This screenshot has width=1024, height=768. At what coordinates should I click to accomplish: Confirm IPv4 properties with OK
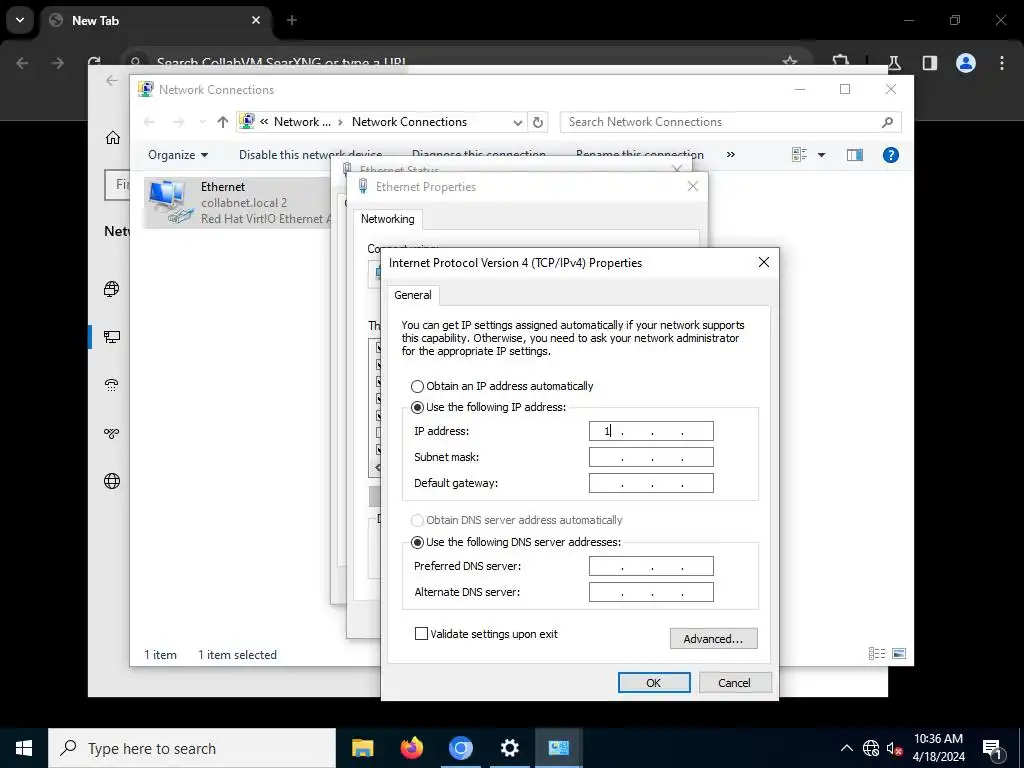(654, 682)
